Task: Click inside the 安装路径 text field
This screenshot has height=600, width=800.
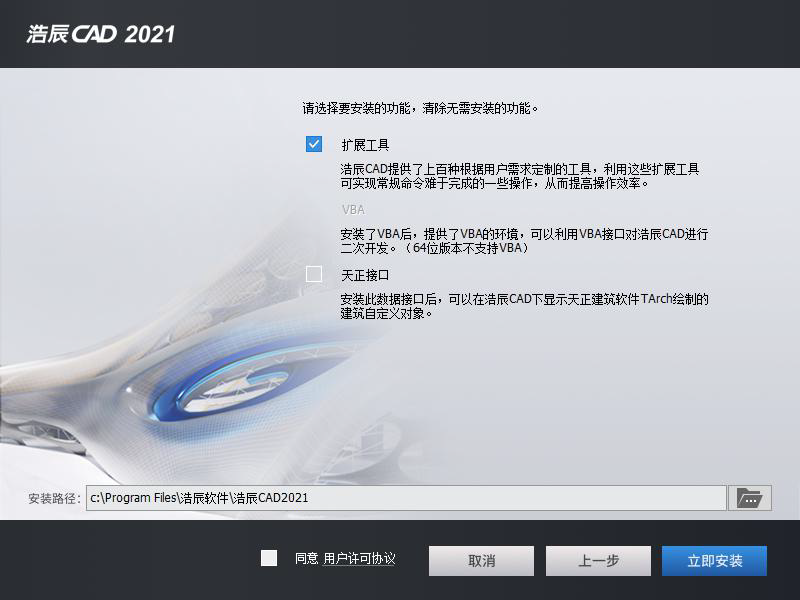Action: coord(406,497)
